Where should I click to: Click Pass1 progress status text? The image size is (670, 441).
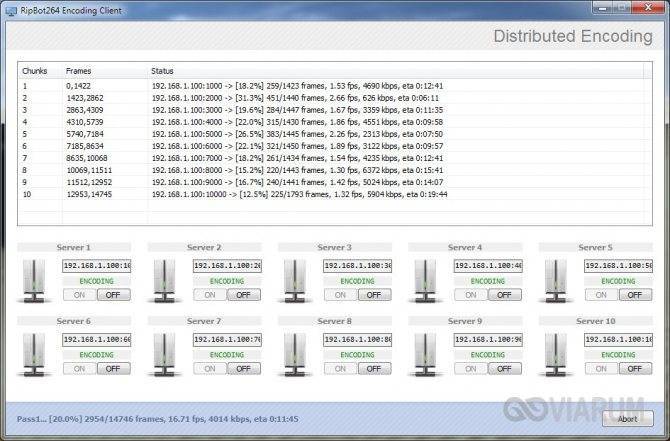(158, 419)
